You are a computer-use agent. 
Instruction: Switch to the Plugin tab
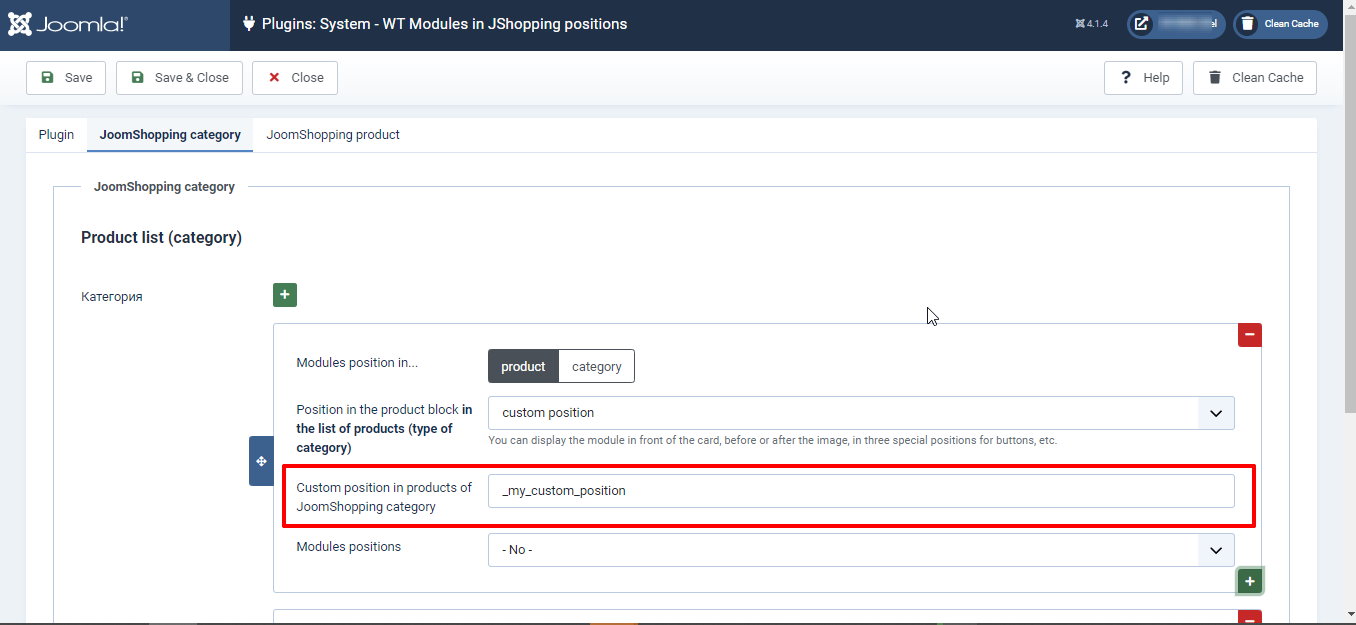tap(56, 135)
